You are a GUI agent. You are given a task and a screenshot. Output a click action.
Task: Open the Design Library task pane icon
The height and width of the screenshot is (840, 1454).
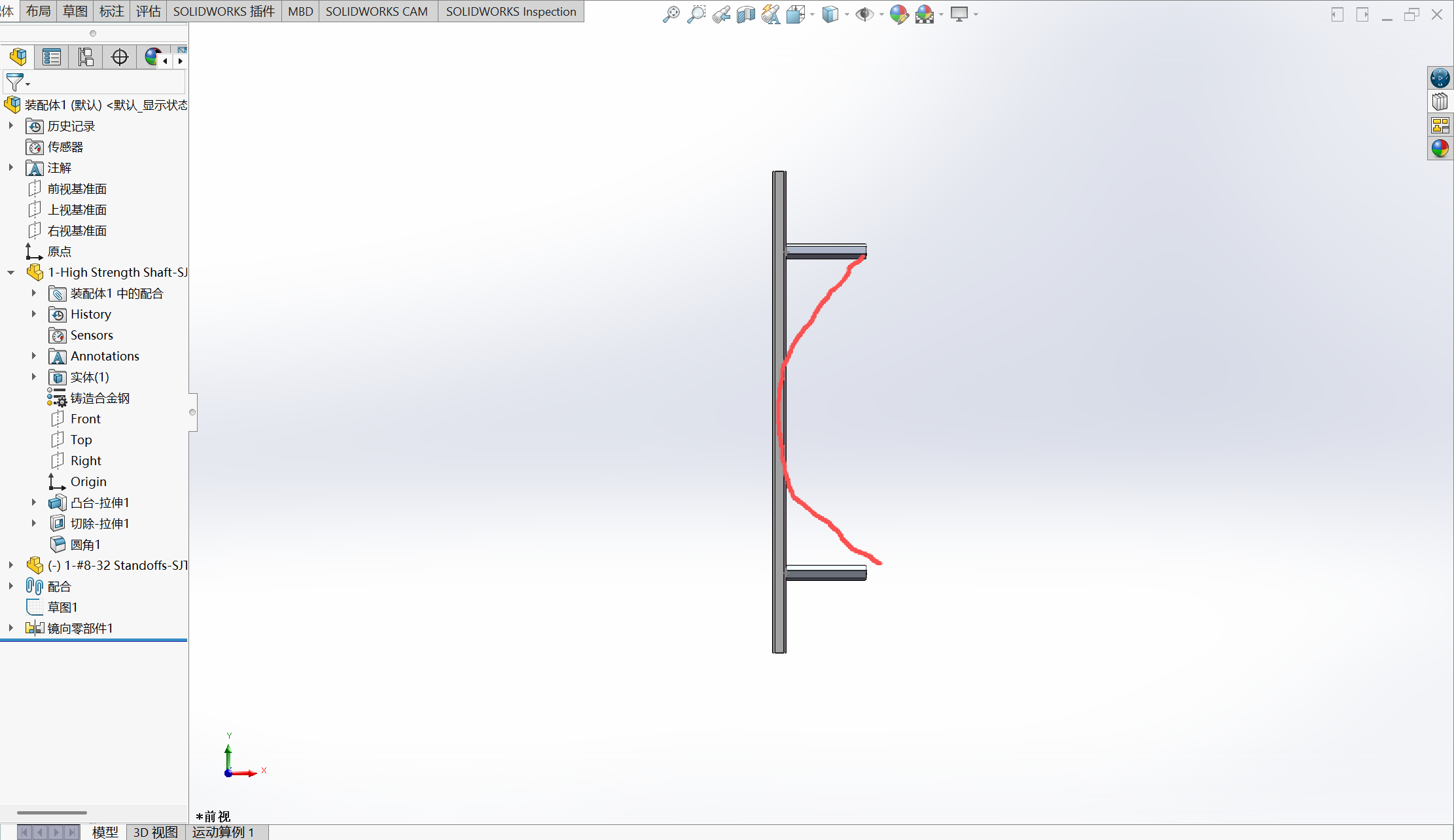1440,101
